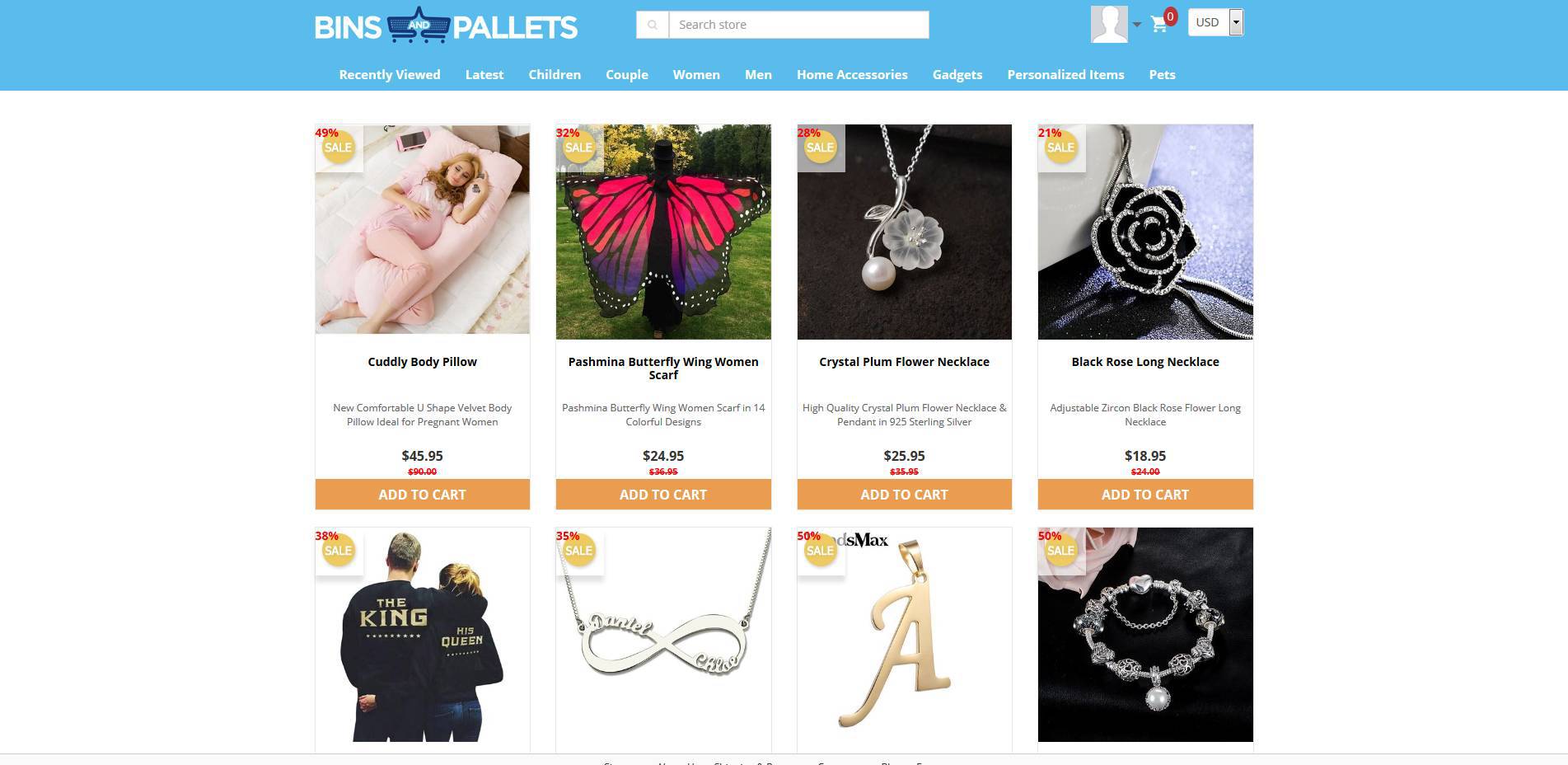The height and width of the screenshot is (765, 1568).
Task: Go to the Personalized Items category
Action: [1065, 74]
